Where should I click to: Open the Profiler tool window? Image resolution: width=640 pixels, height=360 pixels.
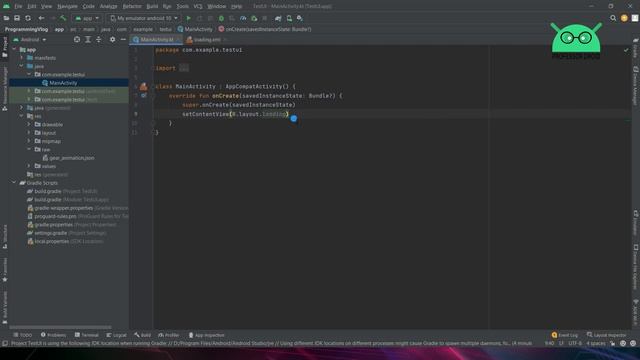coord(169,335)
